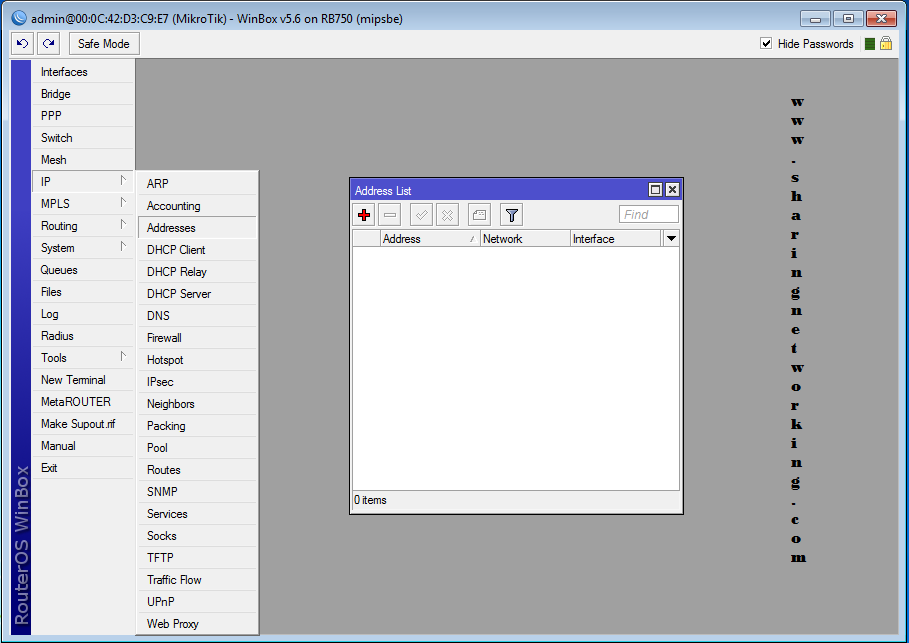Open Pool from IP submenu

point(197,448)
